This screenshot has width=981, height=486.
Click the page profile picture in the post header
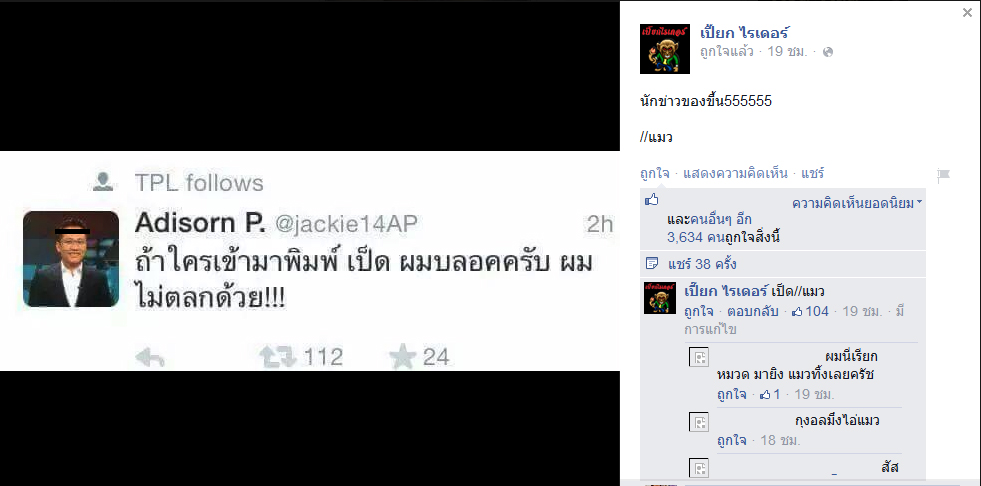tap(664, 49)
